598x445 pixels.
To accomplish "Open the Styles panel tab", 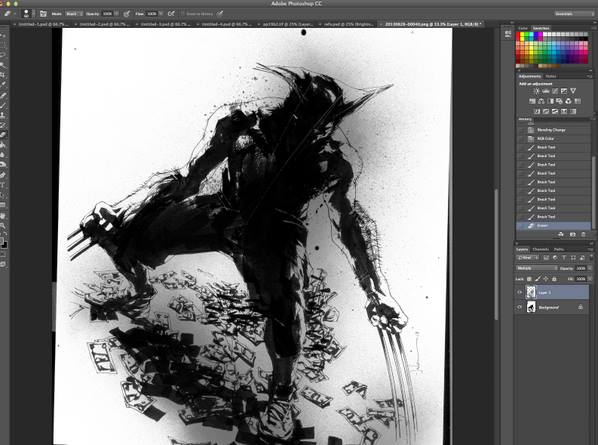I will pos(550,76).
